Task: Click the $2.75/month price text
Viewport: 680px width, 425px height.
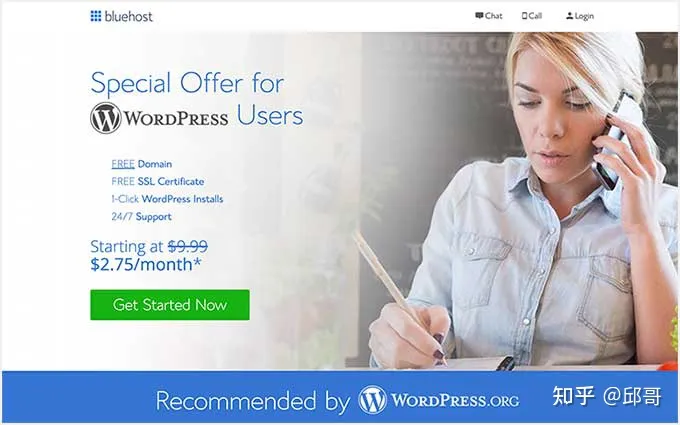Action: point(146,264)
